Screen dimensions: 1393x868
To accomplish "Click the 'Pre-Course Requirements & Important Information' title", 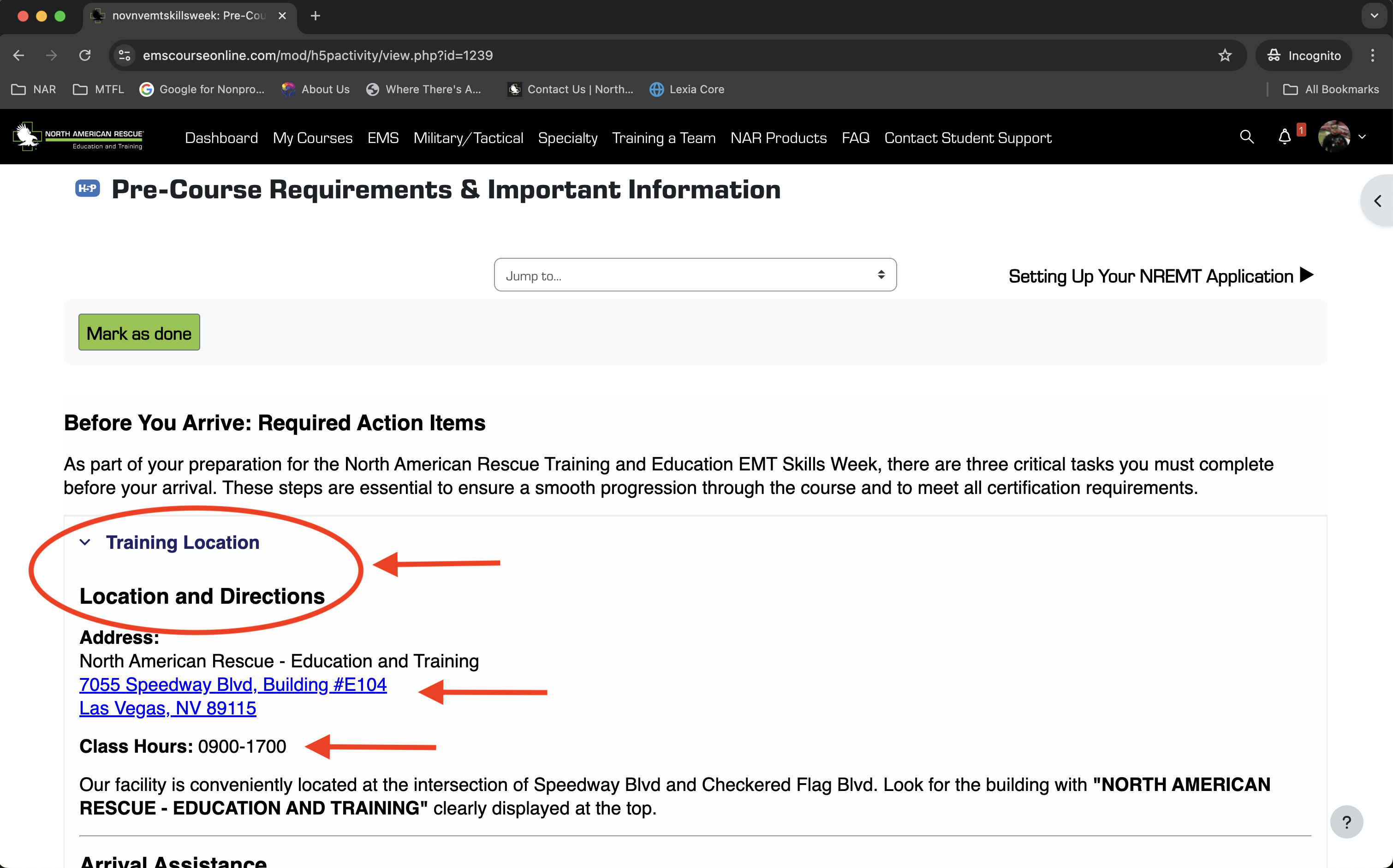I will (446, 190).
